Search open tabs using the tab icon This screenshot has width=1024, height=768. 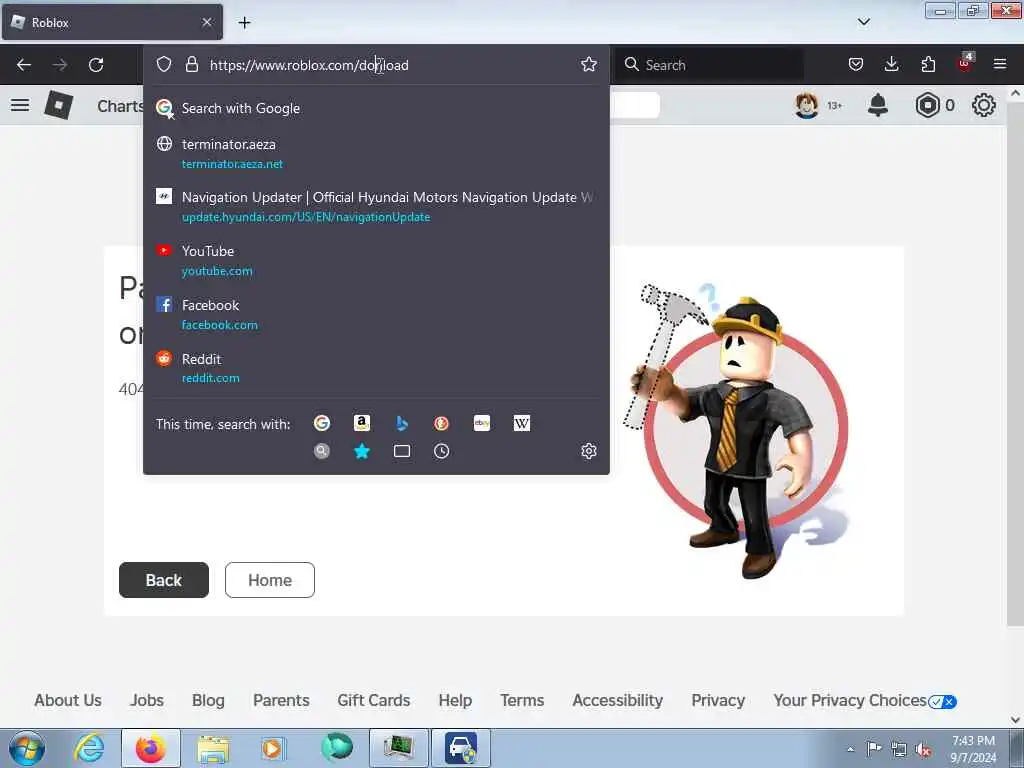pos(402,451)
